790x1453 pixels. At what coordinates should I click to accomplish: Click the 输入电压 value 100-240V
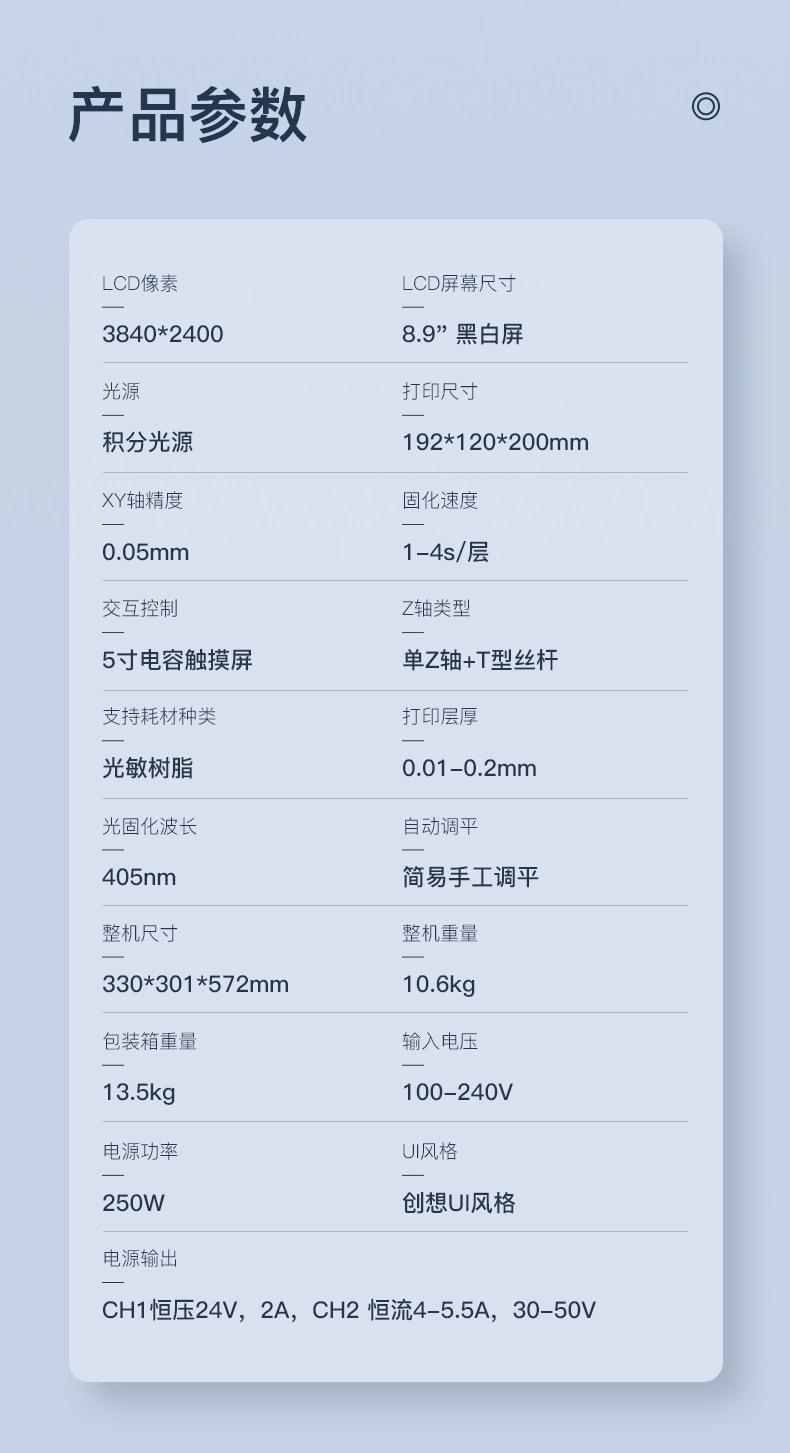click(457, 1092)
